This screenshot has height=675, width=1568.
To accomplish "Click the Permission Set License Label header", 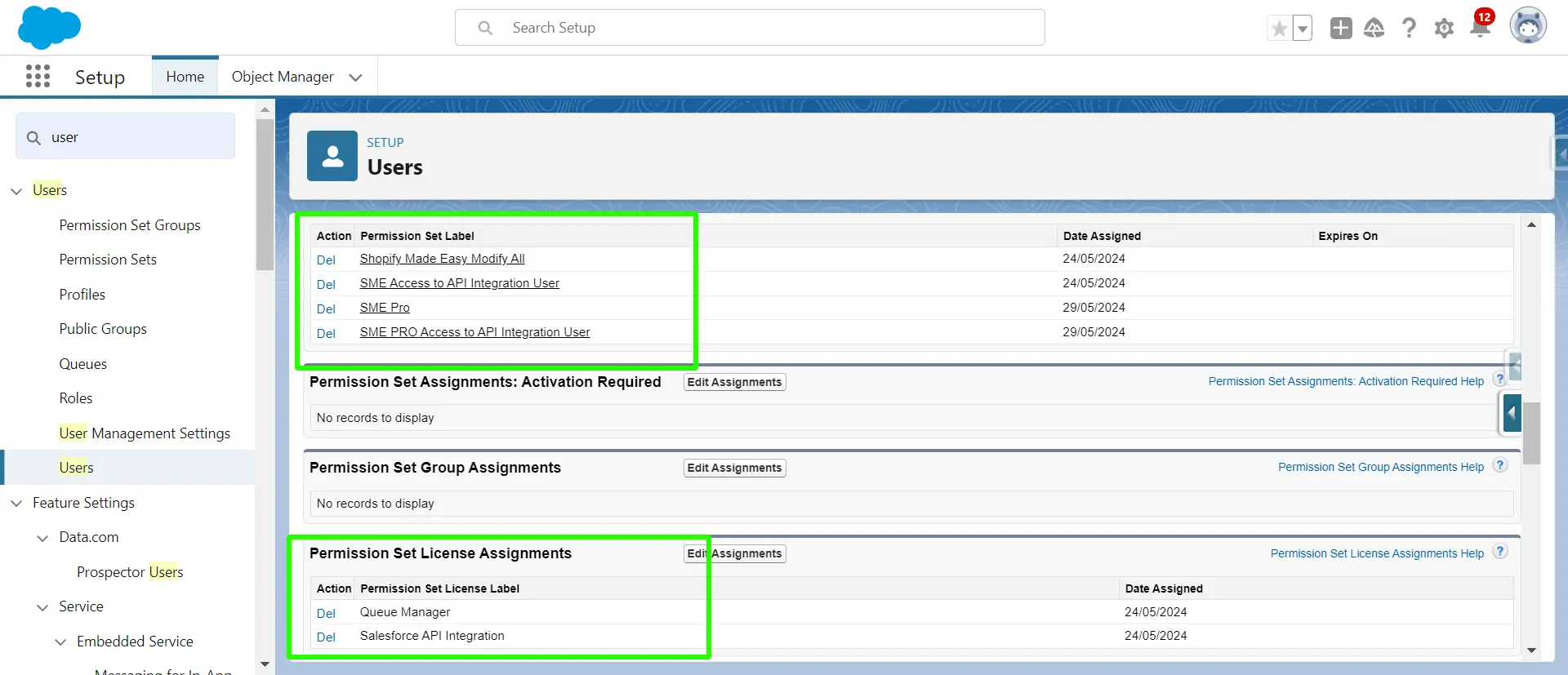I will point(439,588).
